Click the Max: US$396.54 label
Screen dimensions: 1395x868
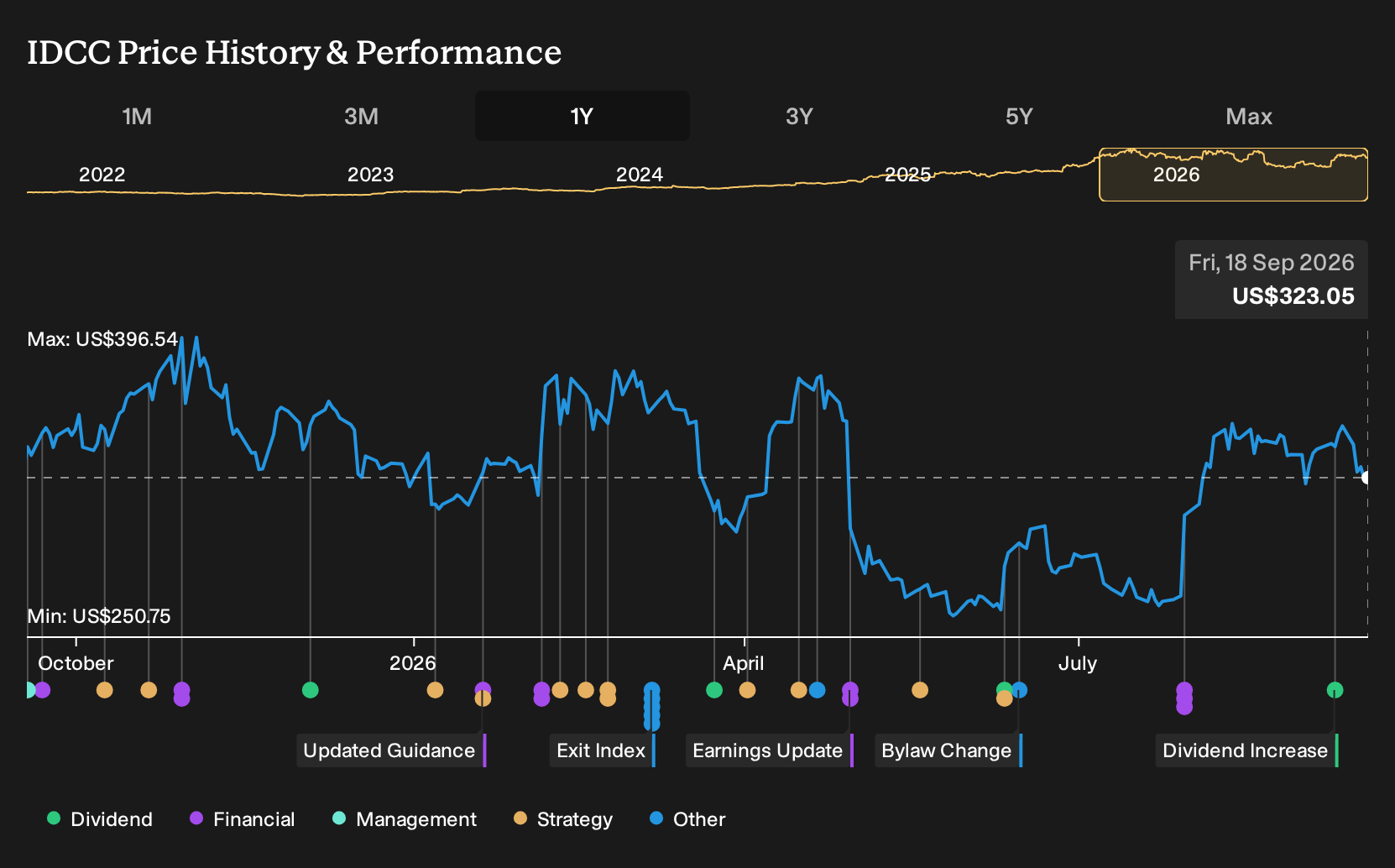point(102,339)
